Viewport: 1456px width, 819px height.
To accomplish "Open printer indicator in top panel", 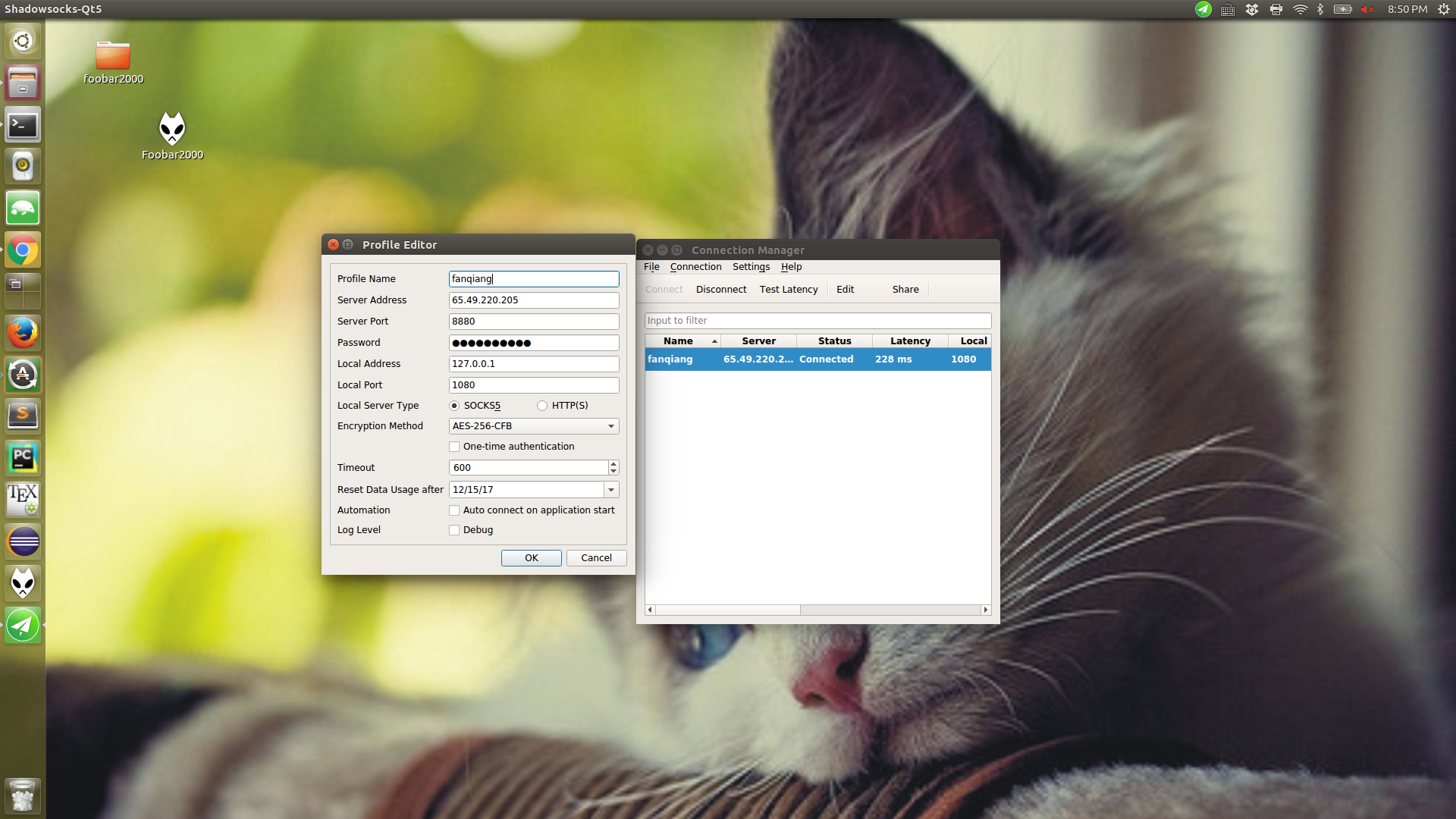I will coord(1276,9).
